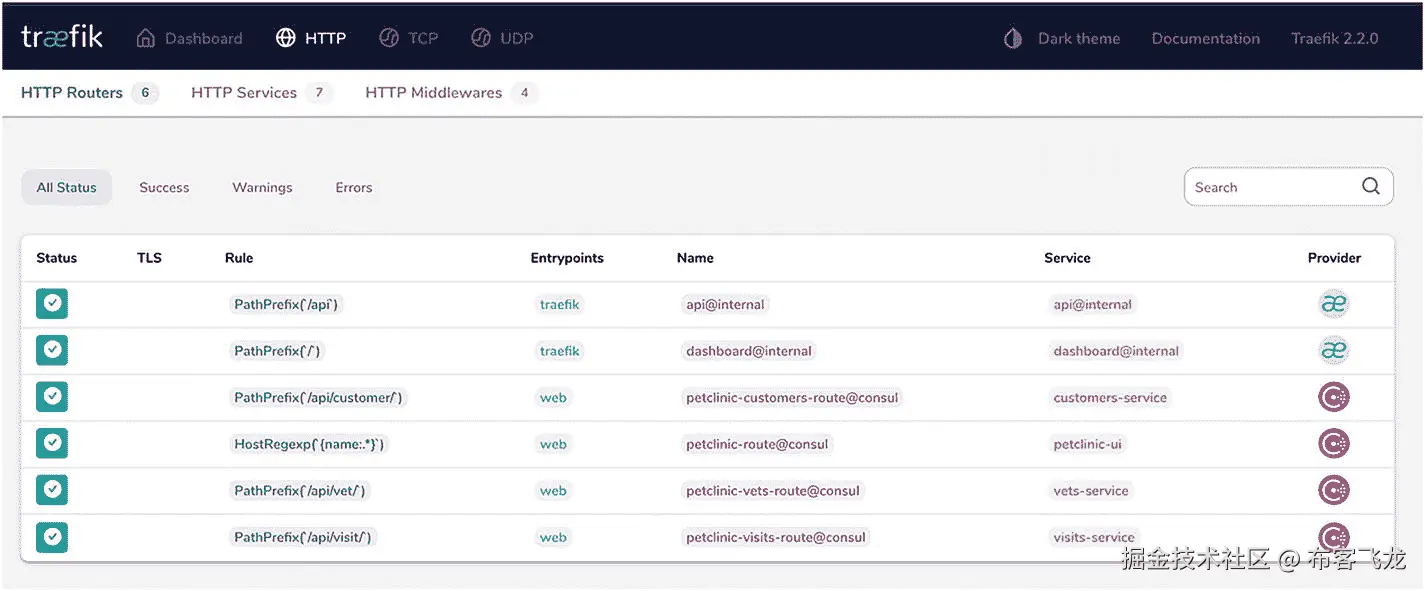
Task: Click the Consul provider icon for customers-service
Action: 1333,397
